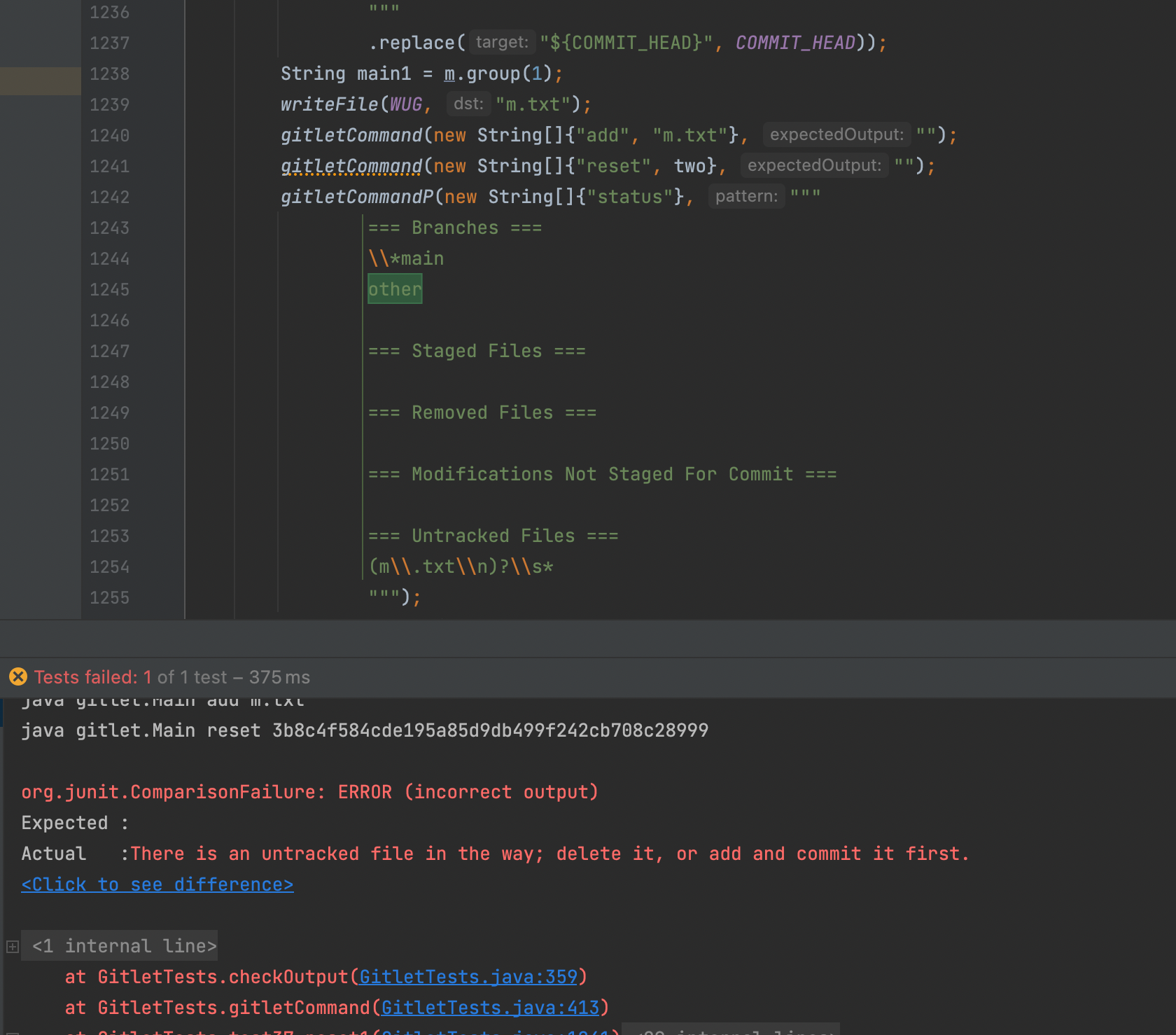Click the '<1 internal line>' folded text

(x=124, y=946)
